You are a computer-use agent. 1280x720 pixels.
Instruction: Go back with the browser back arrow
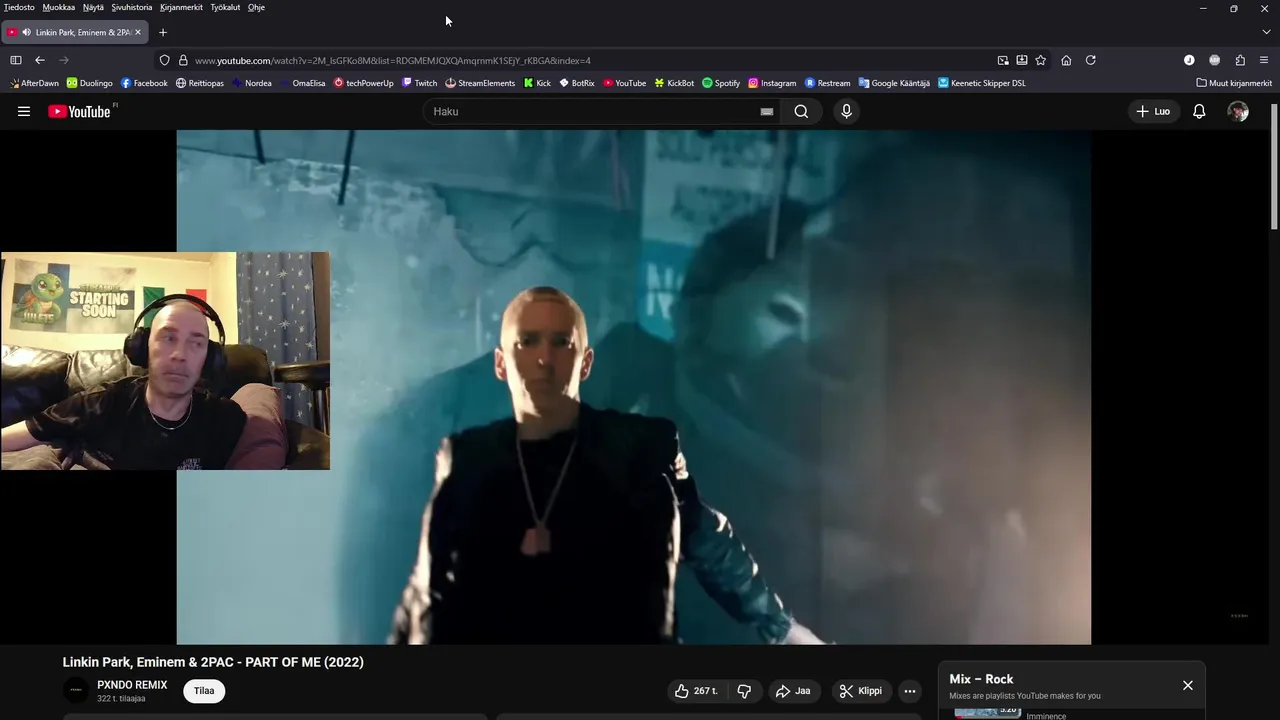pos(40,60)
